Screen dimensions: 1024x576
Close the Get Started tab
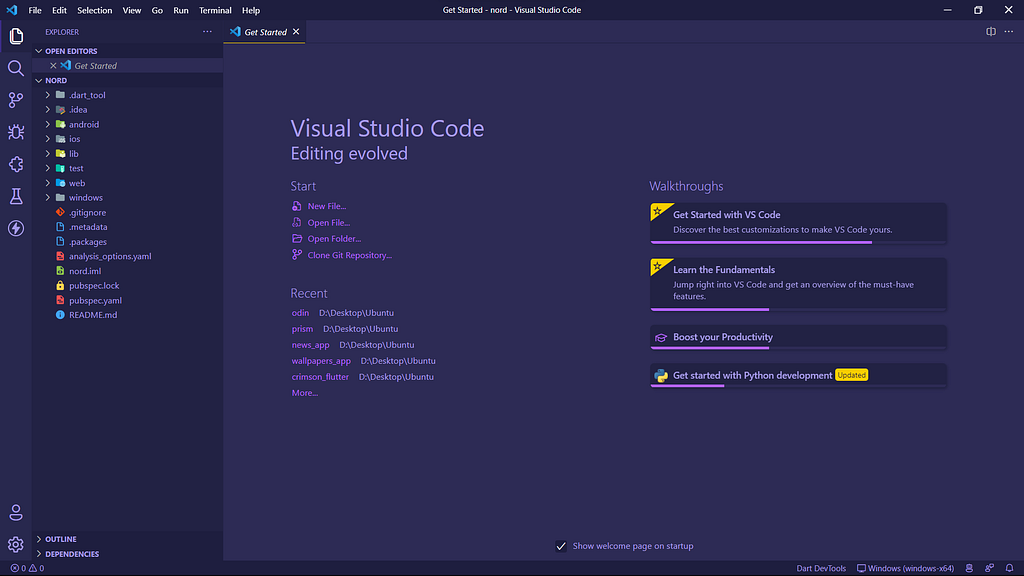296,31
